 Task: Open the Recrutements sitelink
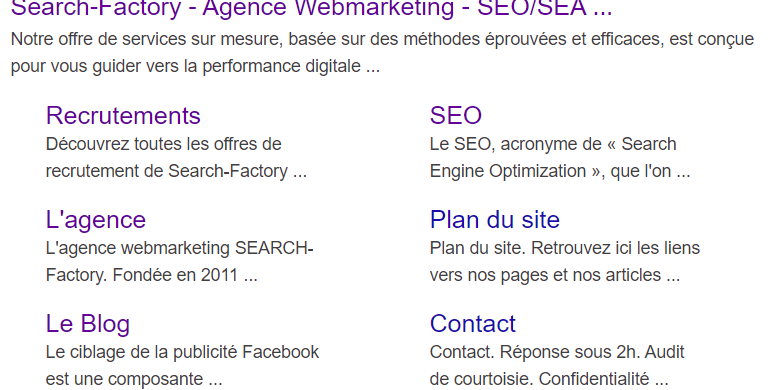(123, 116)
